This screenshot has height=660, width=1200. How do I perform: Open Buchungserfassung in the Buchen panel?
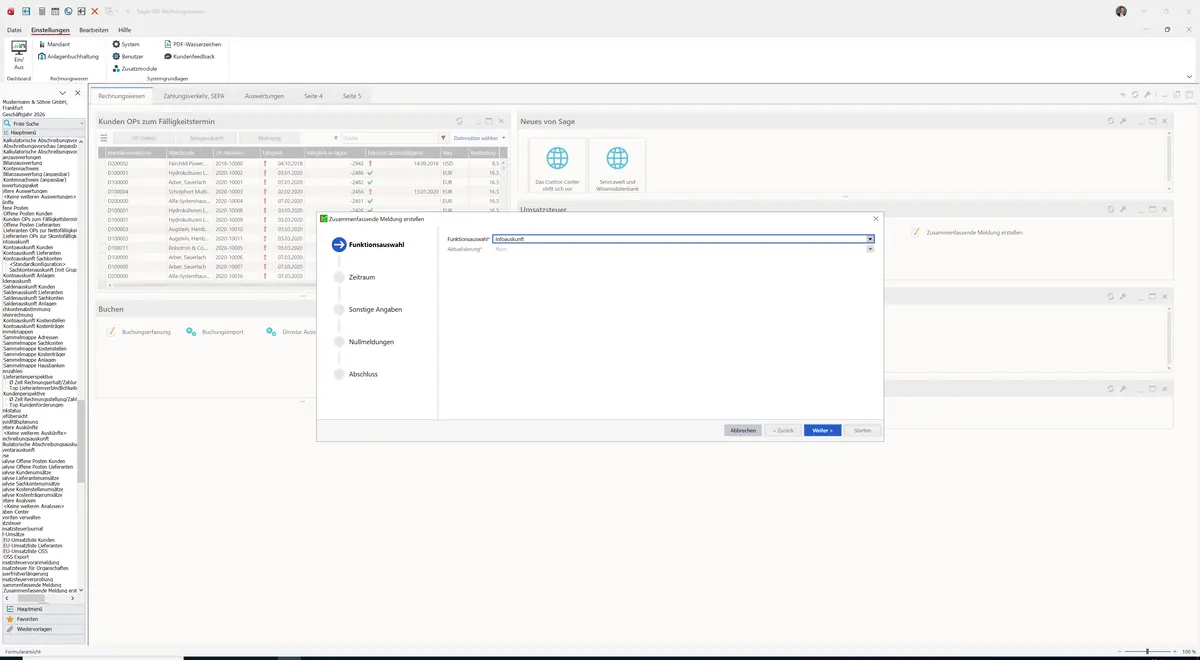139,331
